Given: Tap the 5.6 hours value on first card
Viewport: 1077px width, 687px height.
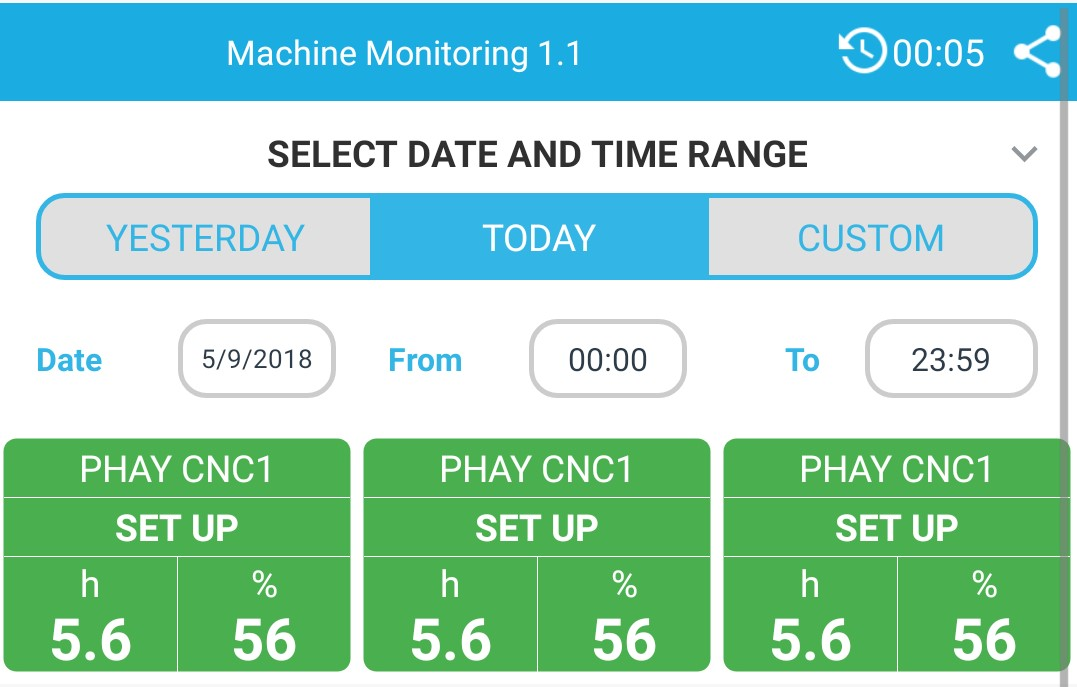Looking at the screenshot, I should [91, 640].
